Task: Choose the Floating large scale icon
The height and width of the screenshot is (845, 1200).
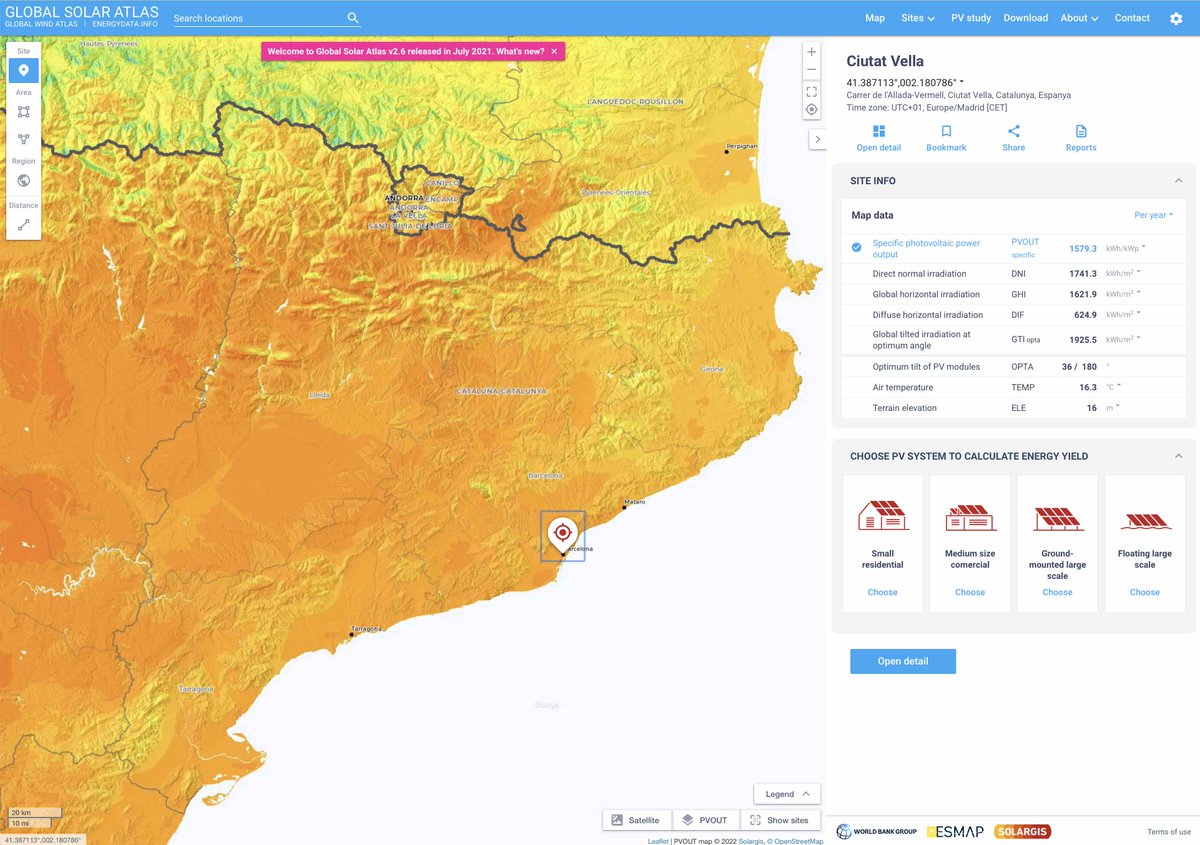Action: click(1145, 521)
